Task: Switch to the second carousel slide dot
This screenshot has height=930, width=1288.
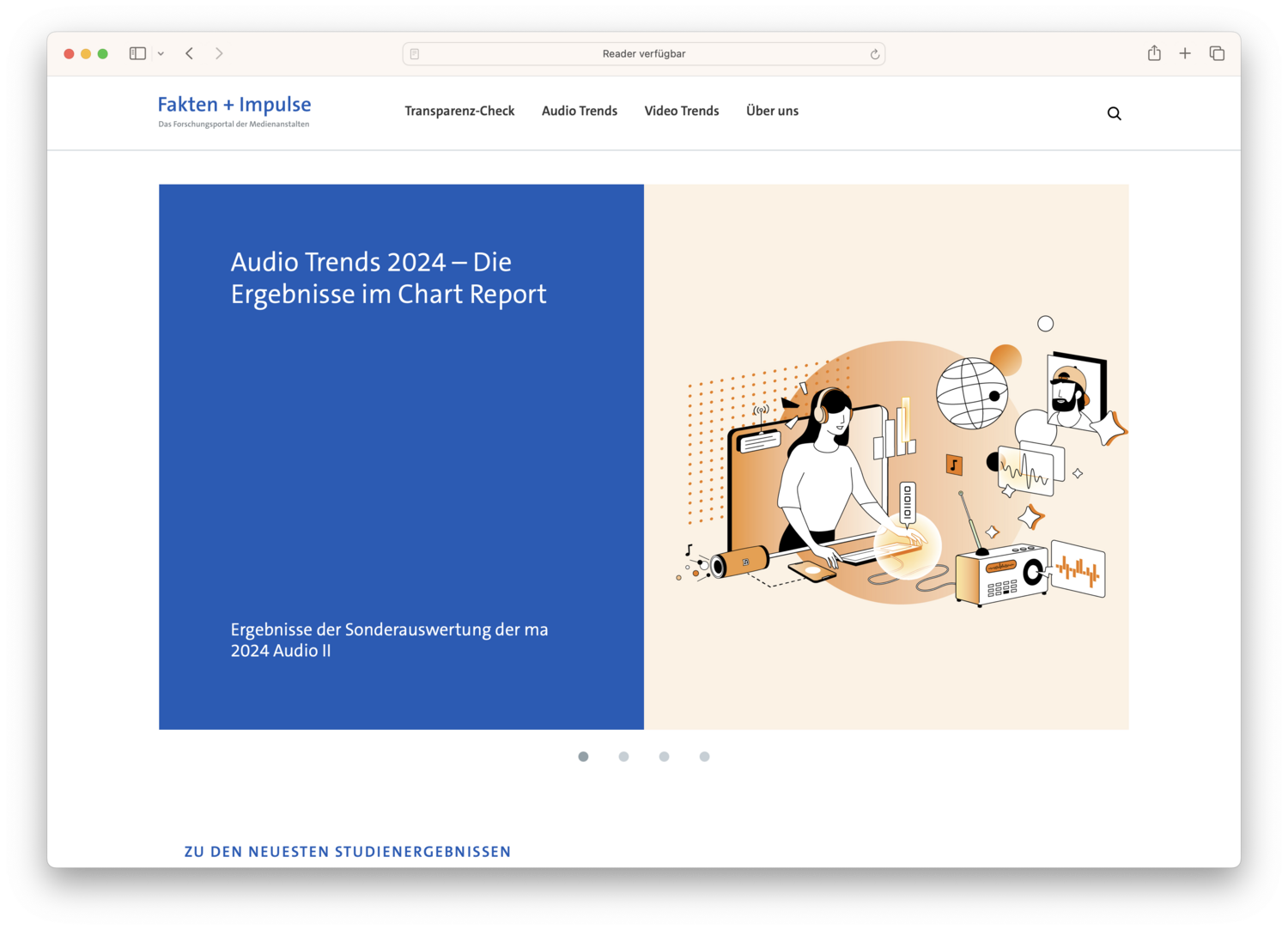Action: (623, 757)
